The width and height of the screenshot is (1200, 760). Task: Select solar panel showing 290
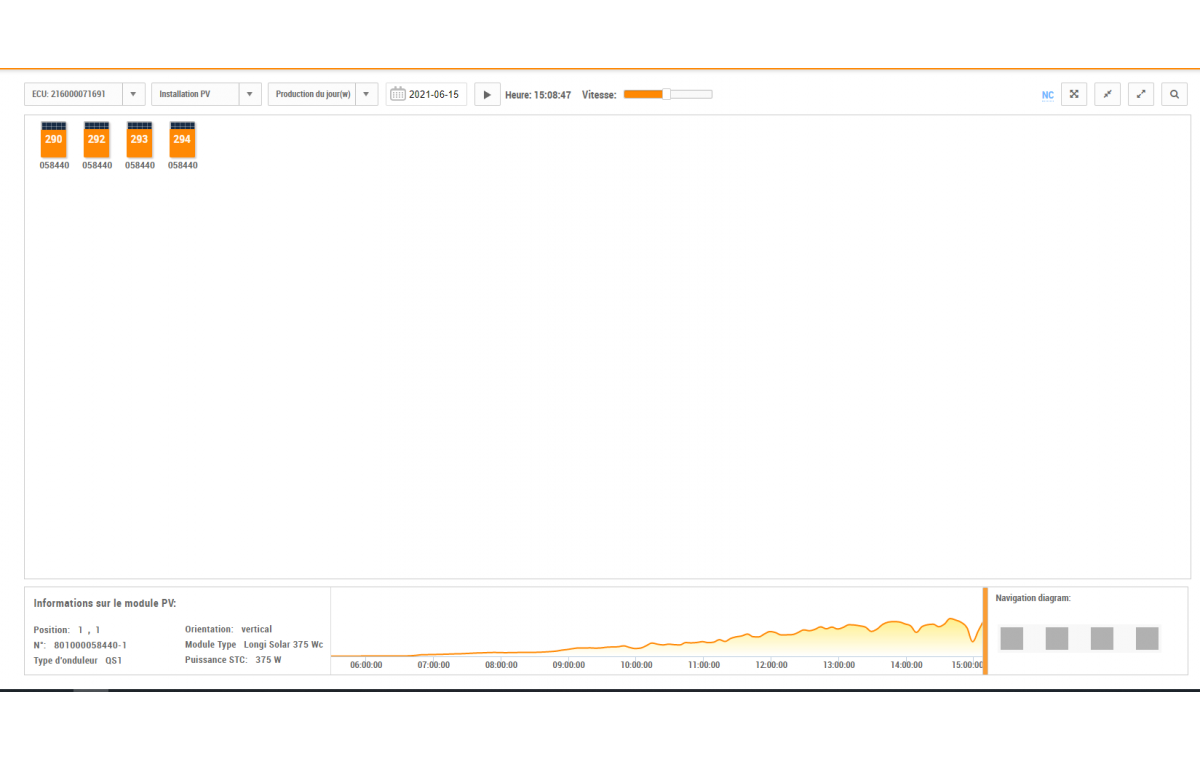pos(54,139)
